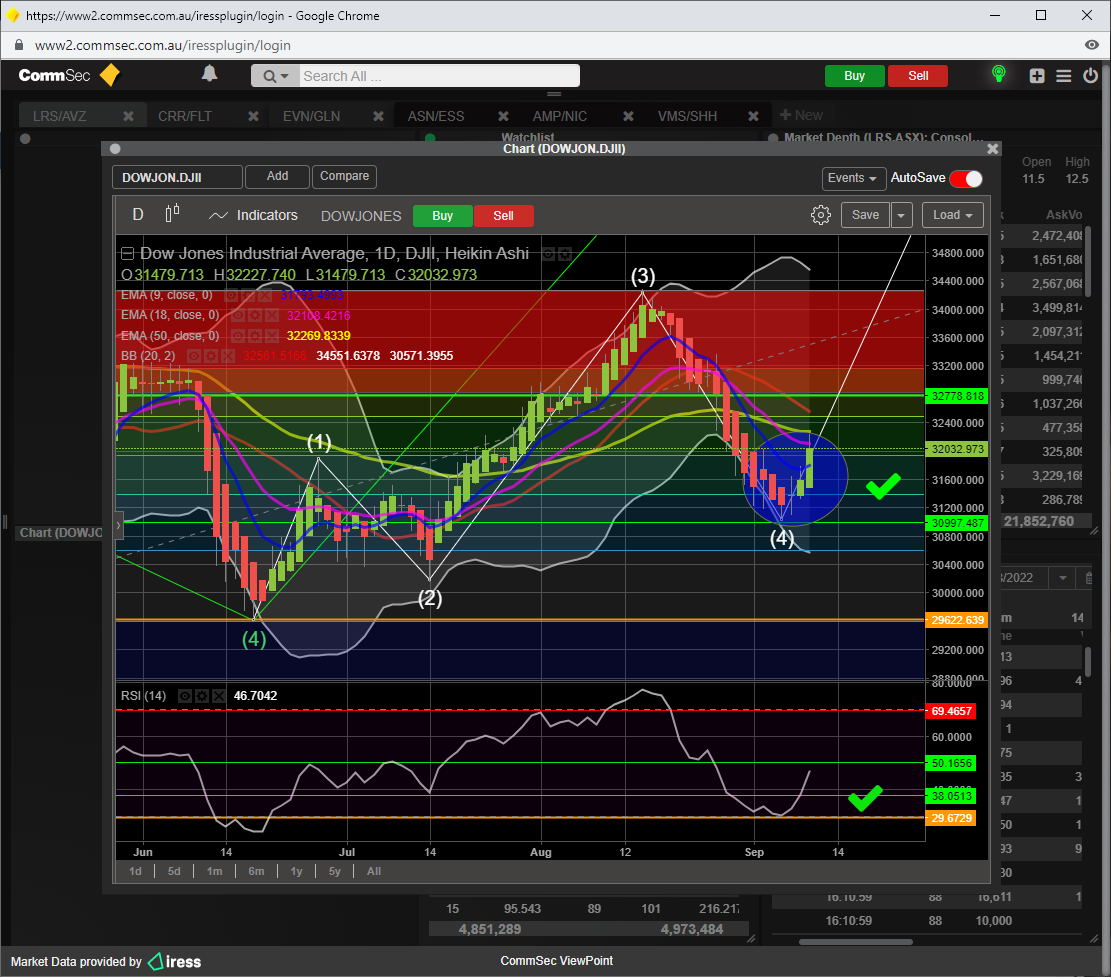Image resolution: width=1111 pixels, height=977 pixels.
Task: Remove the RSI (14) indicator
Action: (x=218, y=696)
